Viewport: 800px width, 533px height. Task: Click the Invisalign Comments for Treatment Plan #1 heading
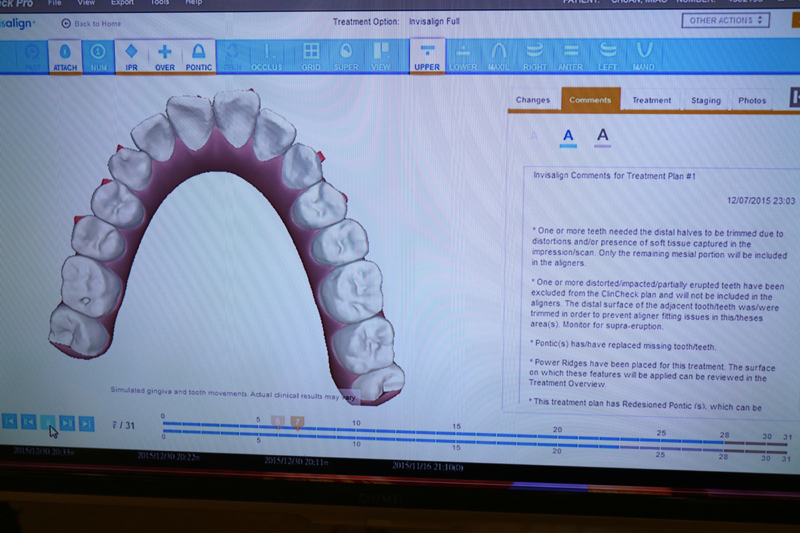(x=614, y=175)
